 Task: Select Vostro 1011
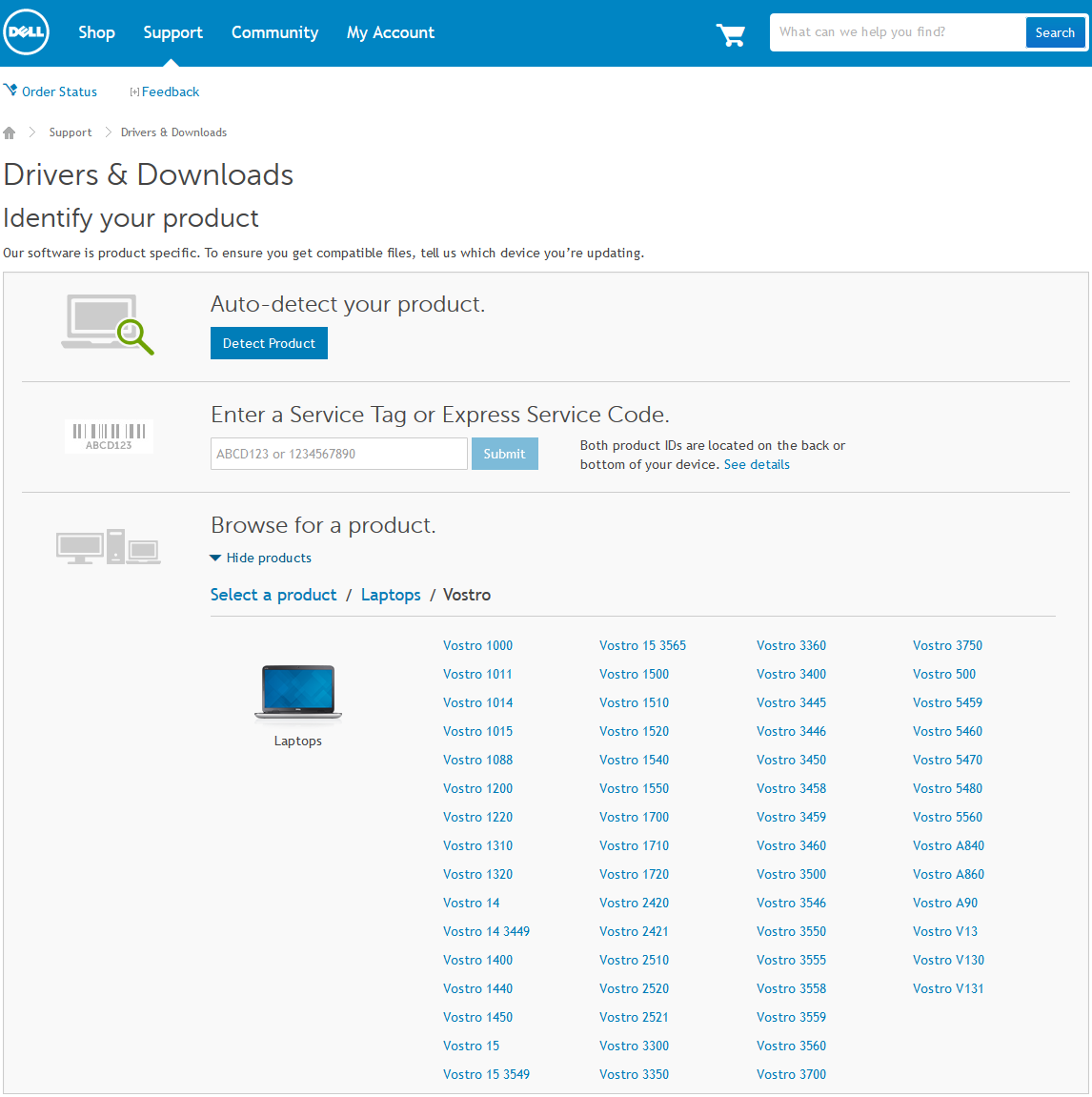point(477,674)
